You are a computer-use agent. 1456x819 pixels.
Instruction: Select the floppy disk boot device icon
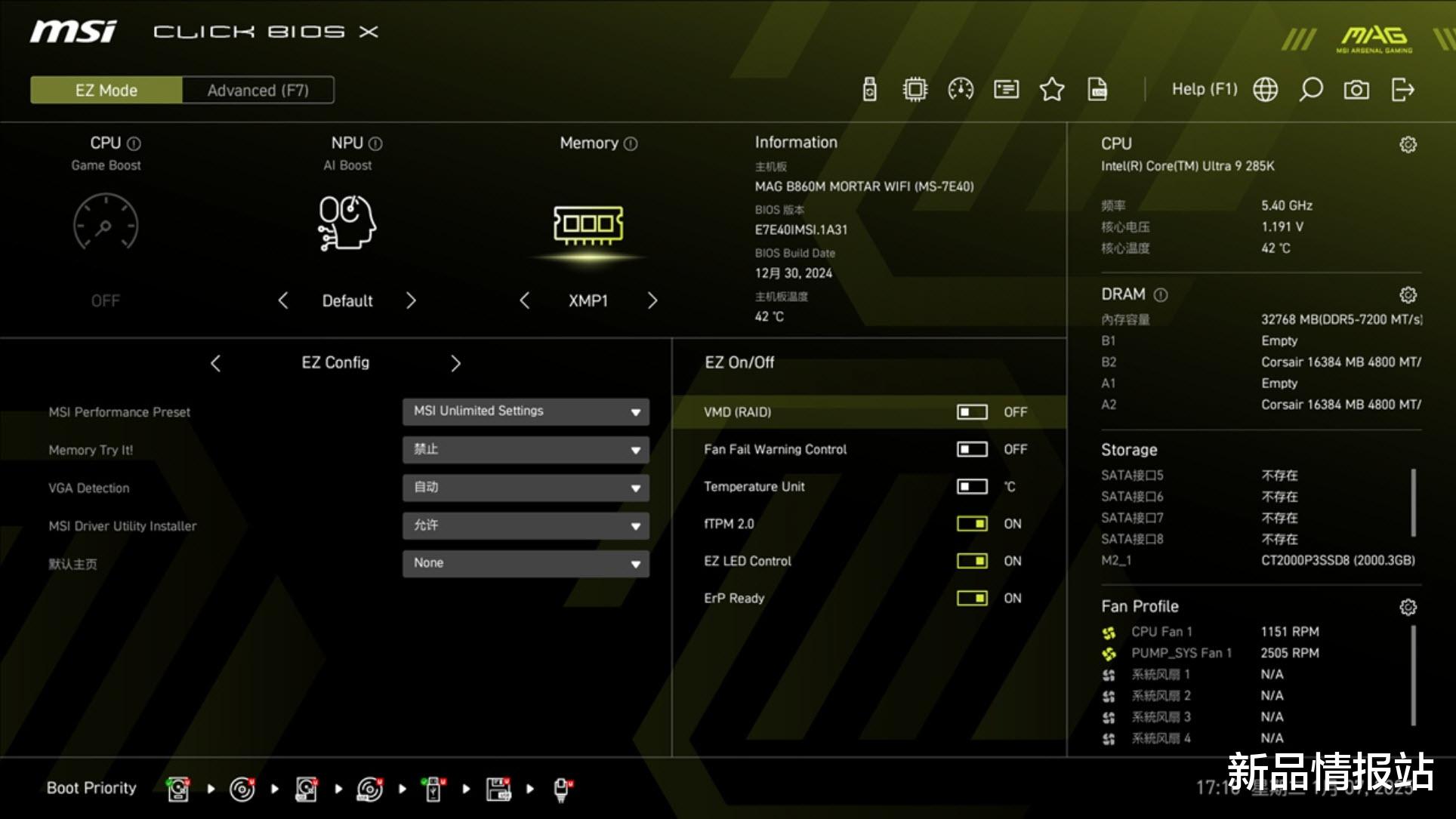coord(498,789)
